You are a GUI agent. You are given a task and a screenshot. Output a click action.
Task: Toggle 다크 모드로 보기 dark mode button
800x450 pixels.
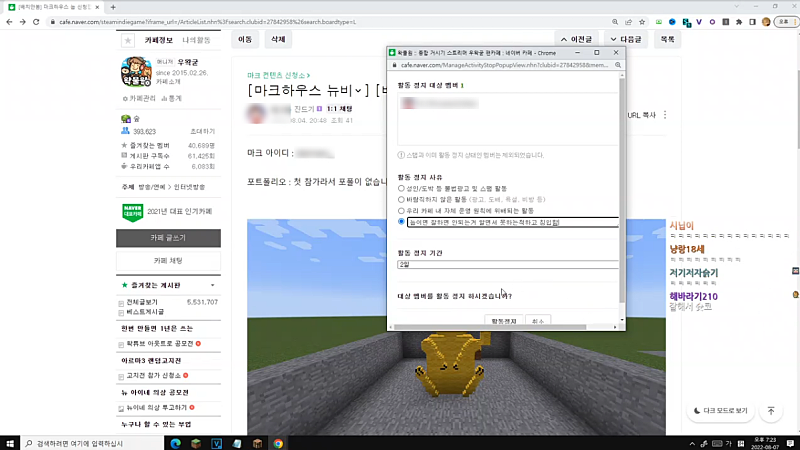(x=720, y=411)
